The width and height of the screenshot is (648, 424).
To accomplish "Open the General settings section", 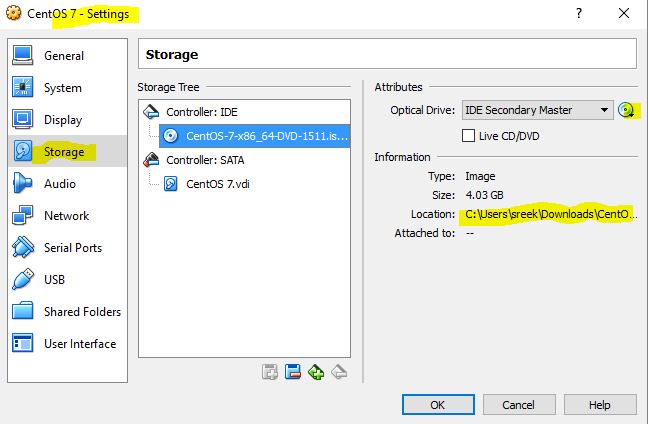I will [64, 56].
